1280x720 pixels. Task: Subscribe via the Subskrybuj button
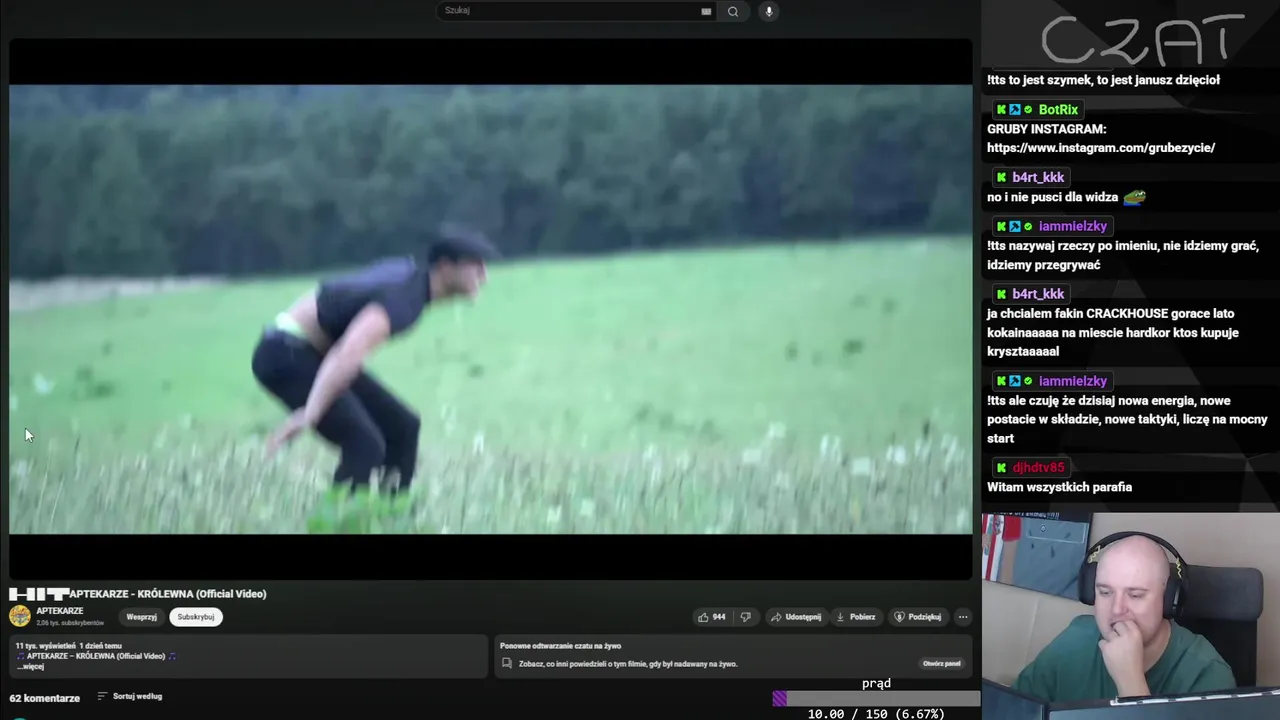(x=196, y=617)
